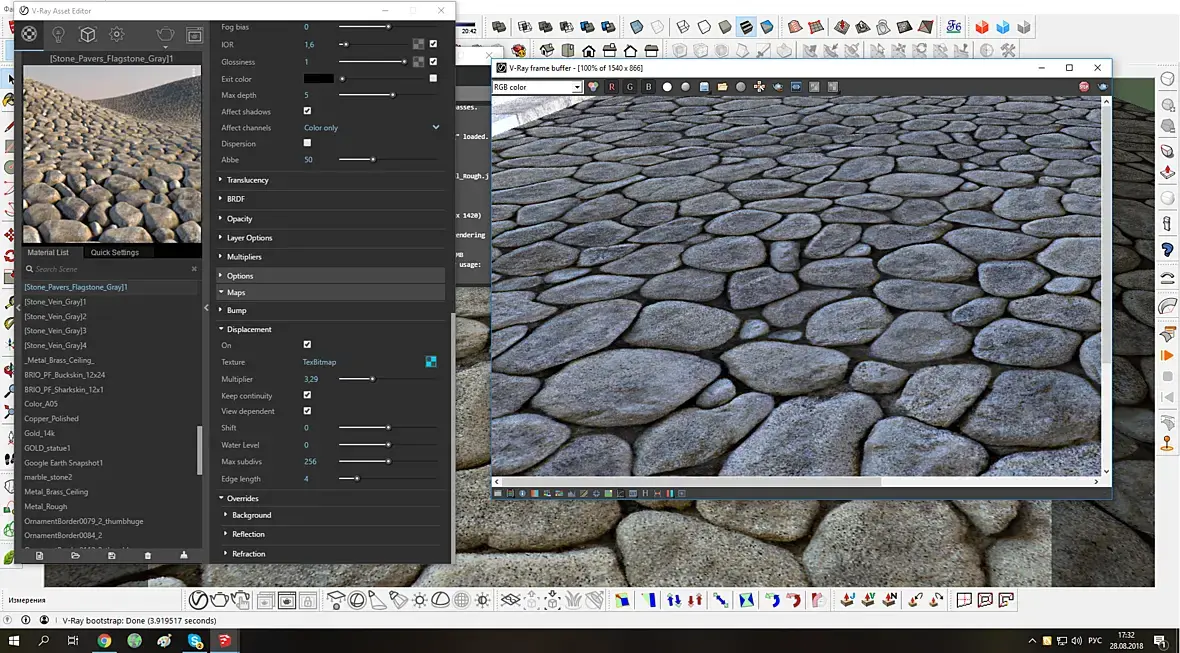This screenshot has height=653, width=1180.
Task: Delete material with the trash icon
Action: pyautogui.click(x=148, y=555)
